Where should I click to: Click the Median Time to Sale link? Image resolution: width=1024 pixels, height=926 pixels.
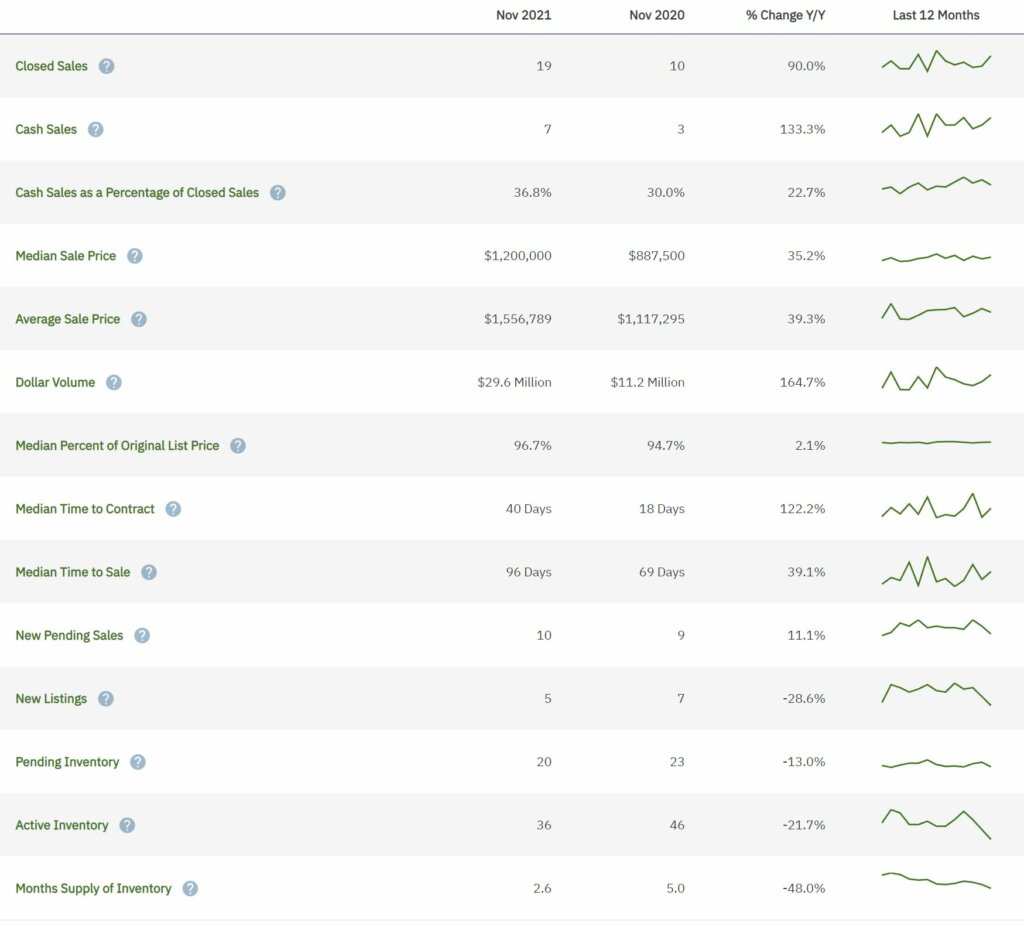pyautogui.click(x=72, y=572)
